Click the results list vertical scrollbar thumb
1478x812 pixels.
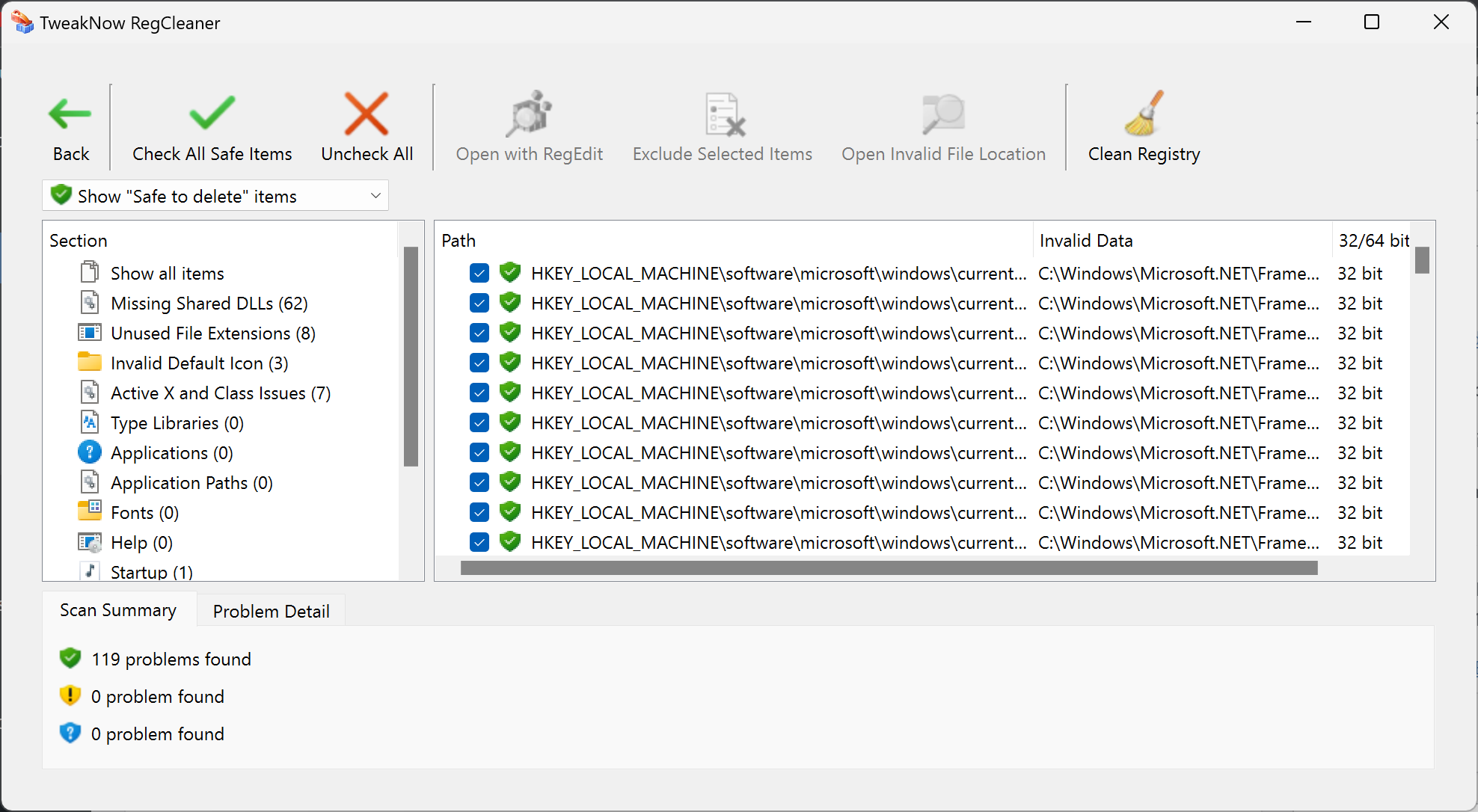click(x=1422, y=260)
